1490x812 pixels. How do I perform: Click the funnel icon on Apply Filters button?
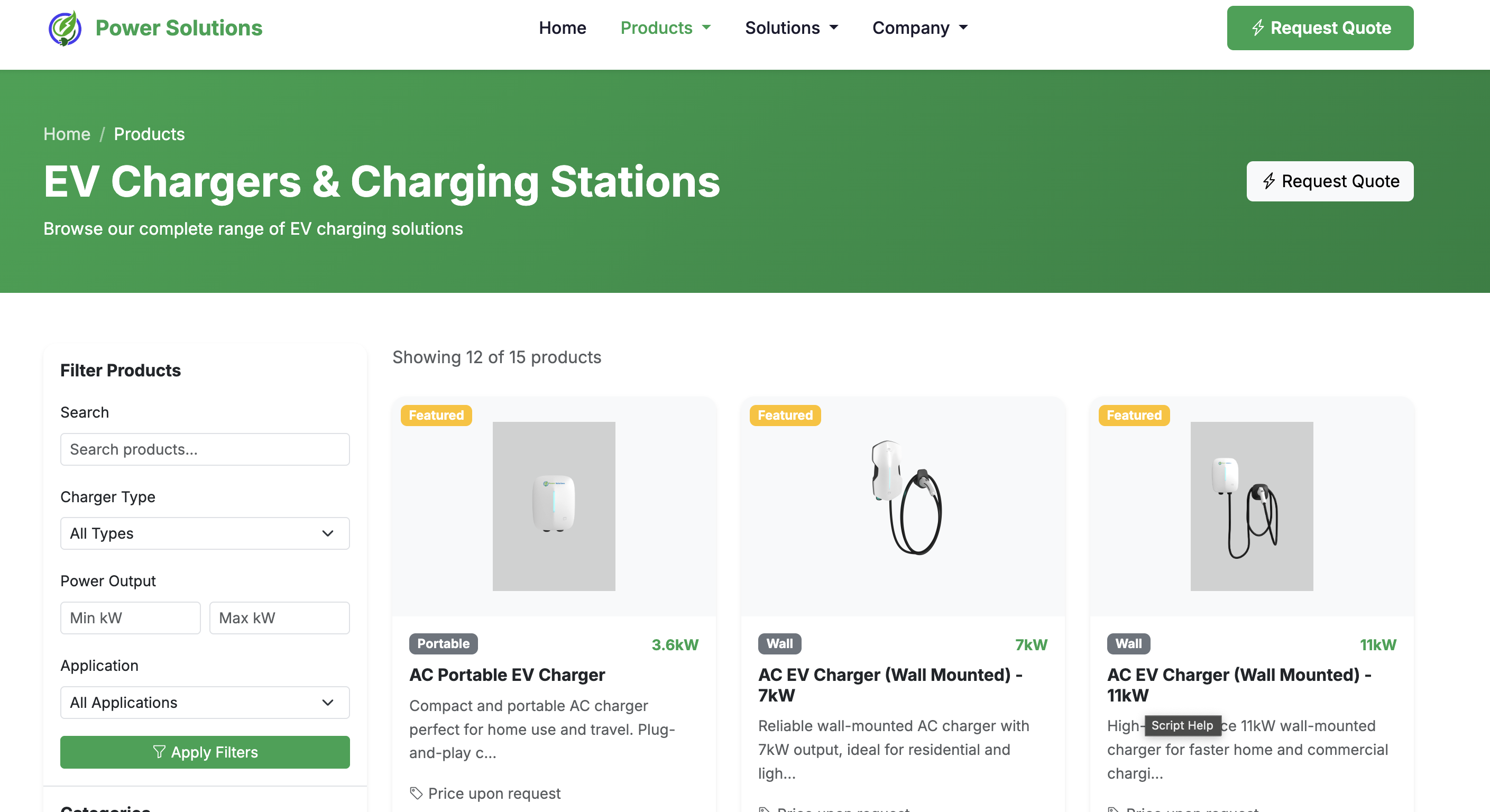pos(160,752)
